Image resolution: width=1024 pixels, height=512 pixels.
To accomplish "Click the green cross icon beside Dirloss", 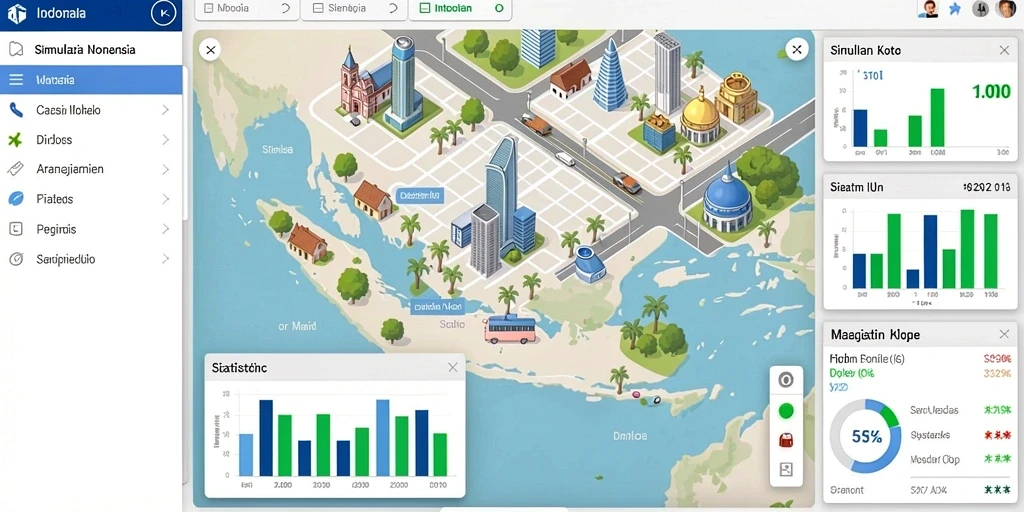I will 16,139.
